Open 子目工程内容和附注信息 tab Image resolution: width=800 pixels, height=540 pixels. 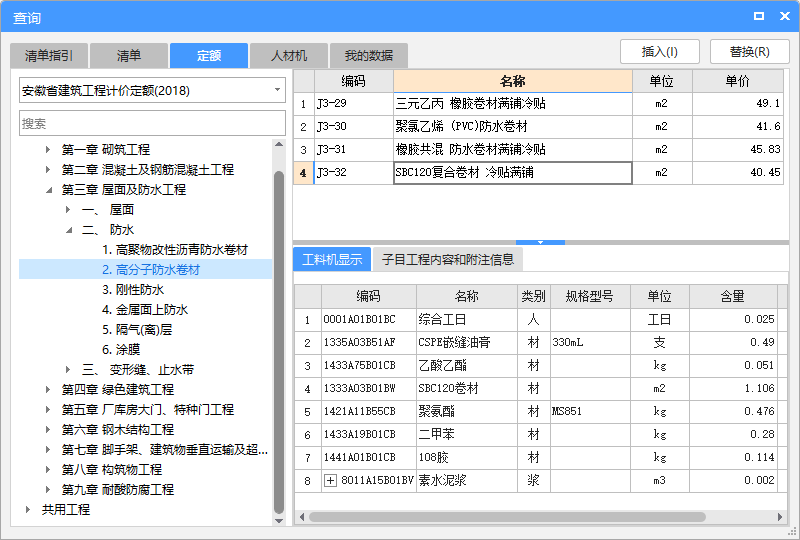[447, 259]
